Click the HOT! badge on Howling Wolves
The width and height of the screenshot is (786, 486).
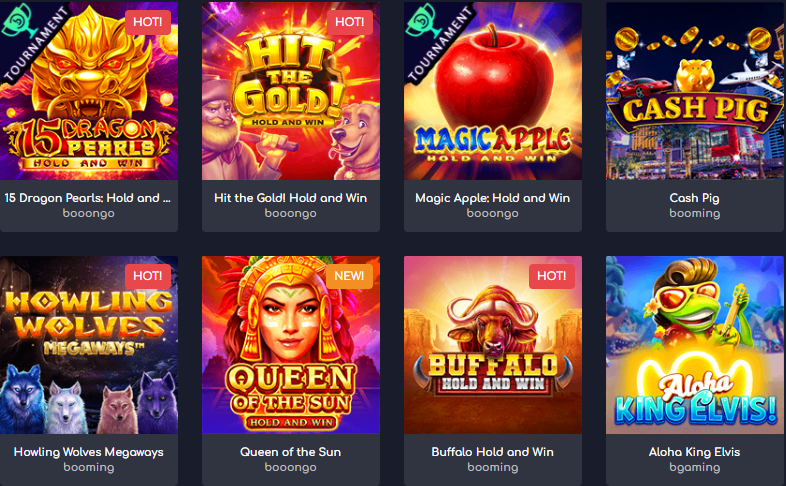click(x=147, y=276)
